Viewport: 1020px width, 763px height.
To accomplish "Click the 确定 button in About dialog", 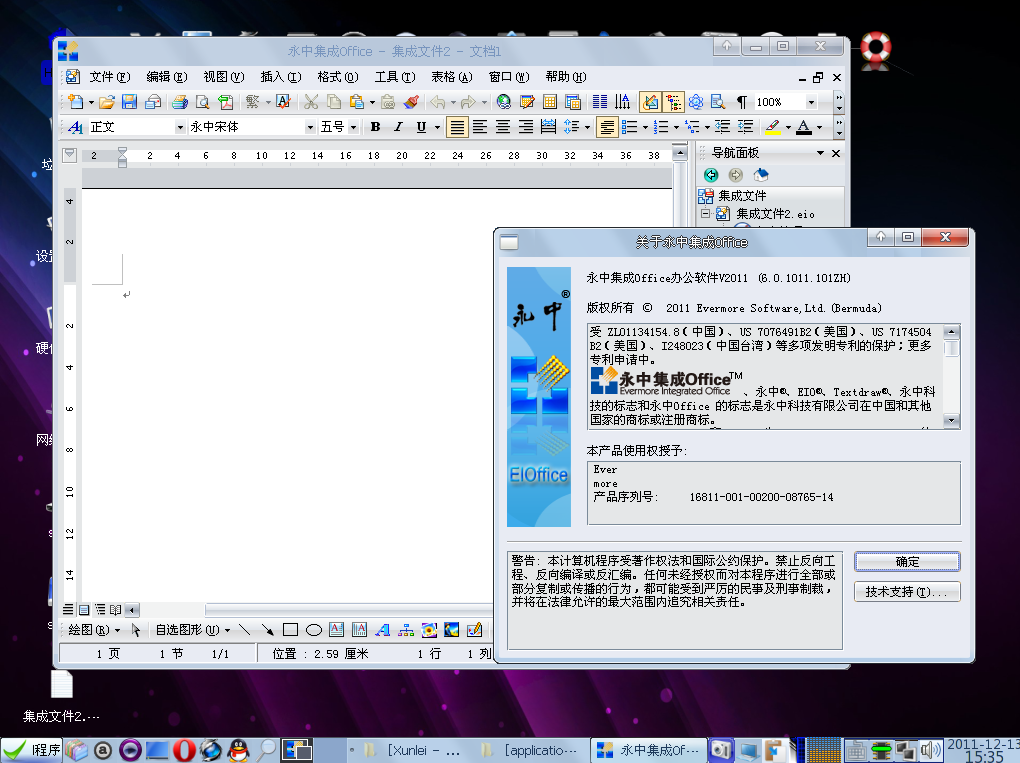I will pyautogui.click(x=907, y=561).
